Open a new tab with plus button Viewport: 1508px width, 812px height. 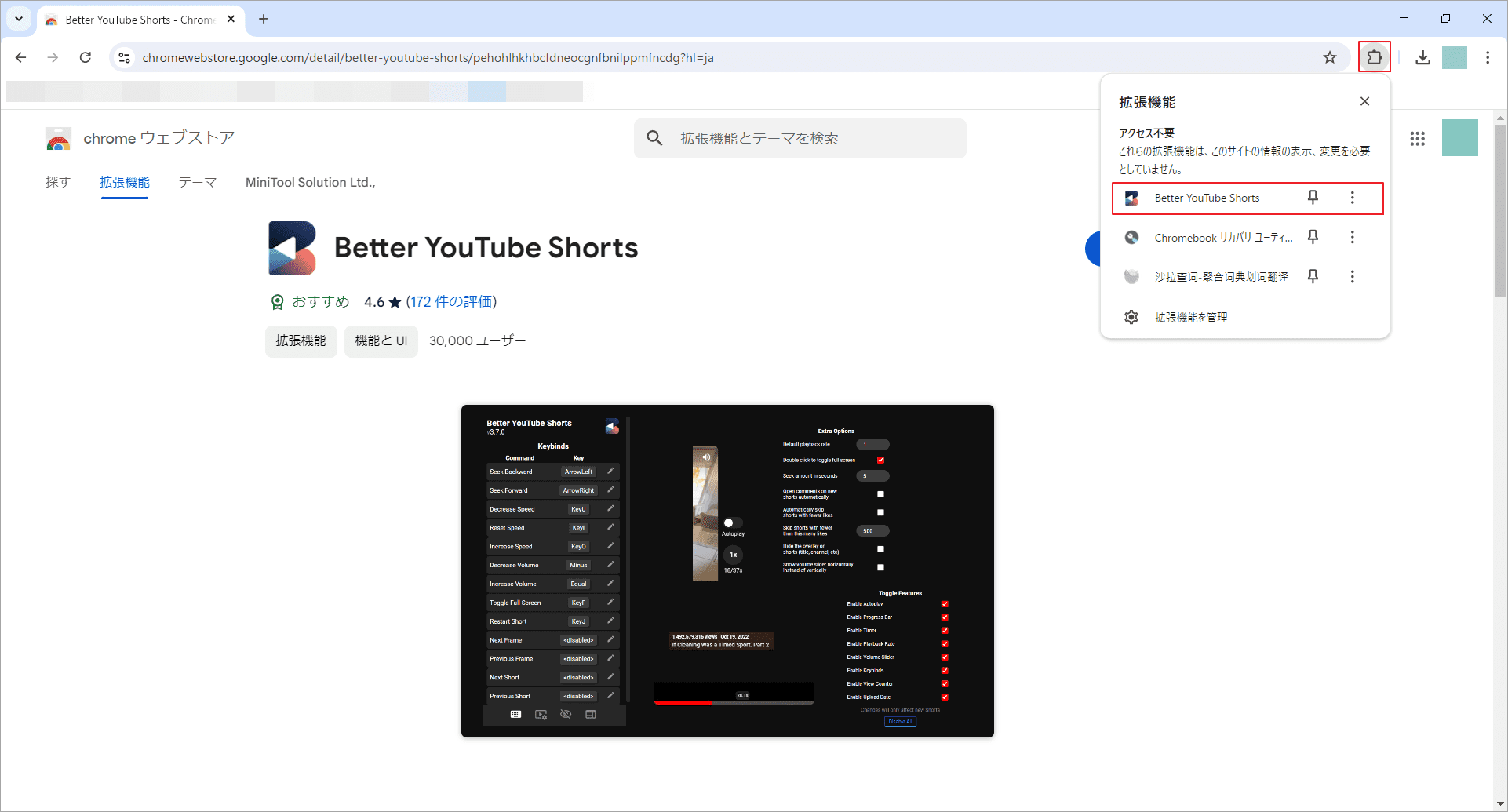(264, 19)
